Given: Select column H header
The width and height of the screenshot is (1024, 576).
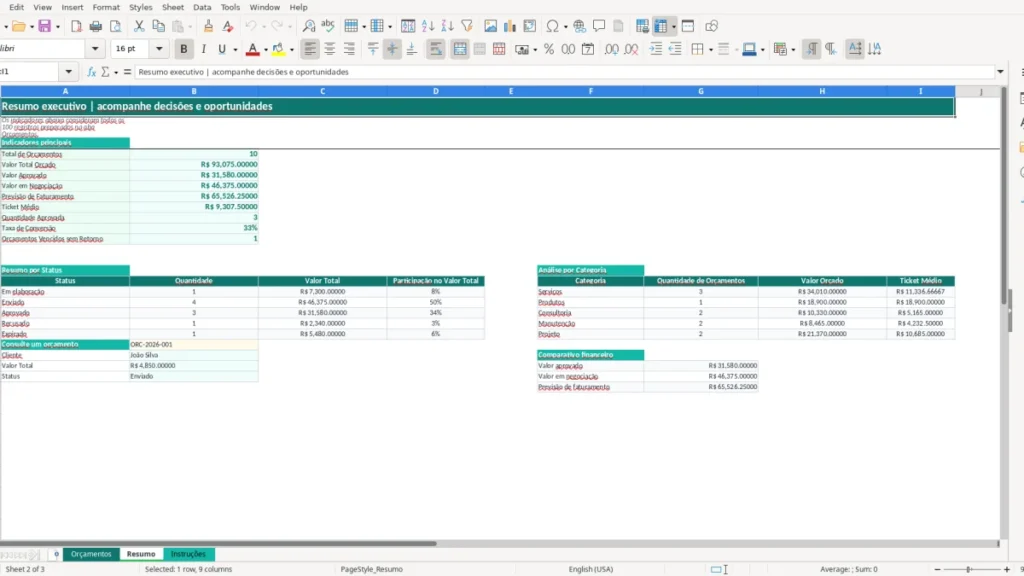Looking at the screenshot, I should tap(822, 91).
